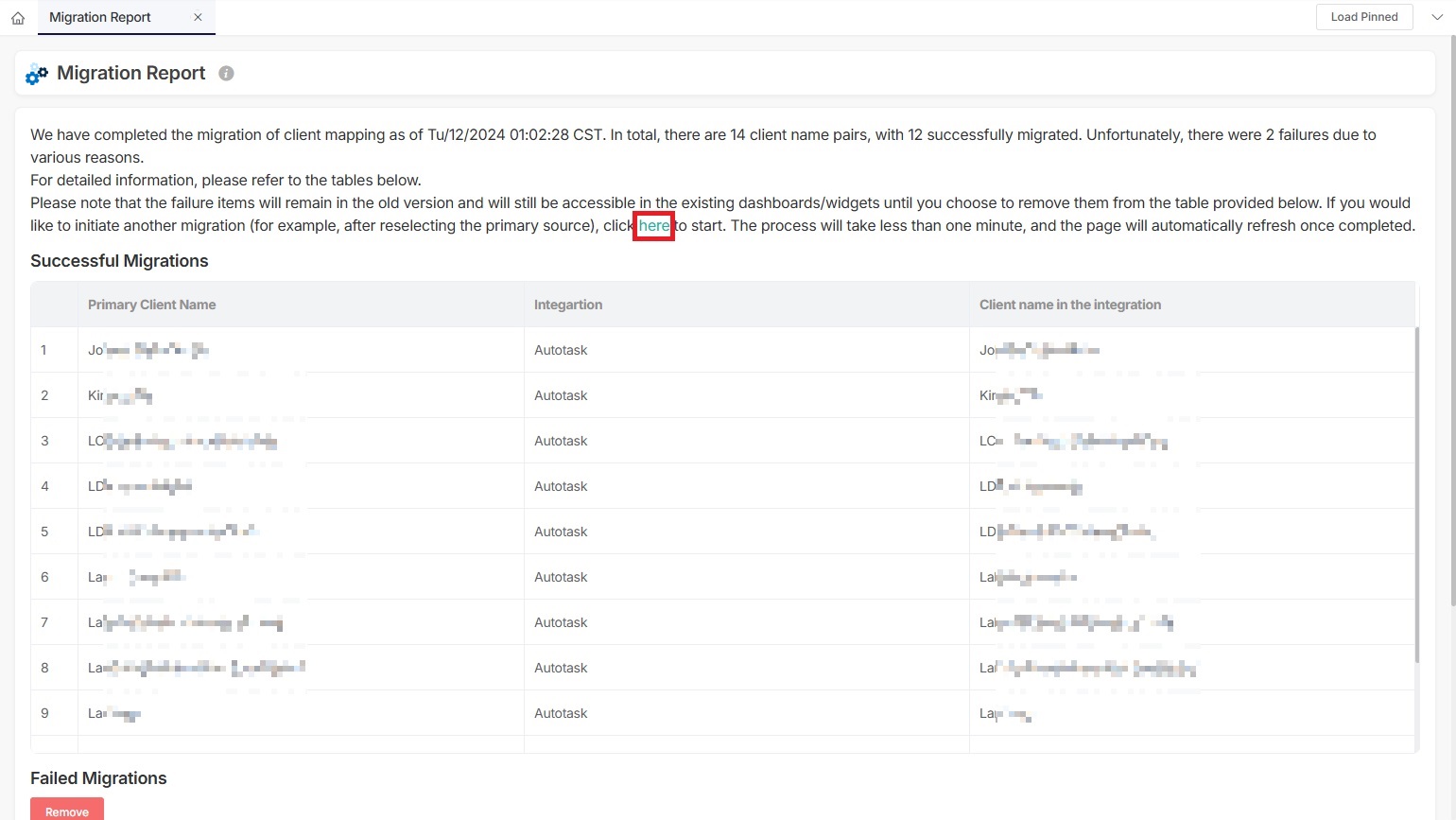Select row number 9 in the table

pos(44,713)
